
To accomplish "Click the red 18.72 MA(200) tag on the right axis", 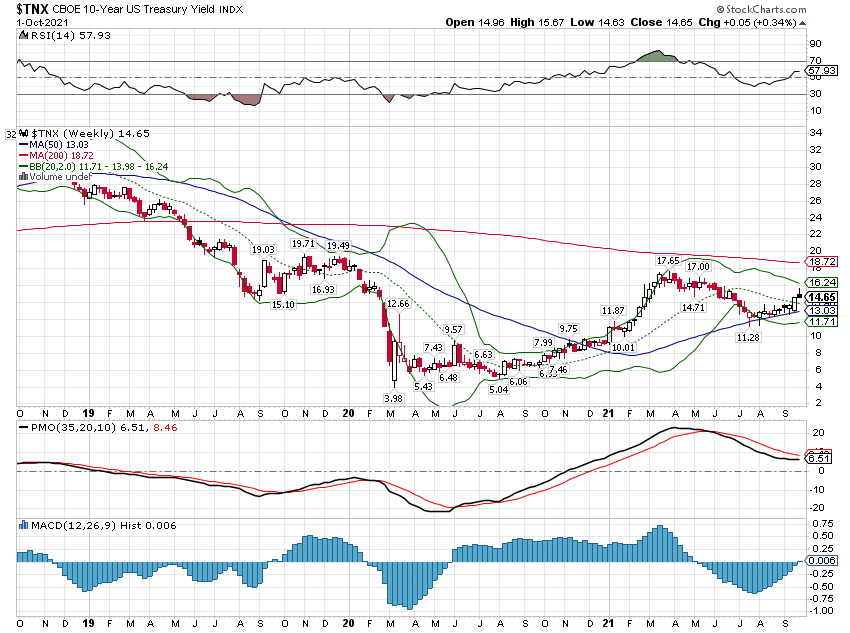I will point(822,262).
